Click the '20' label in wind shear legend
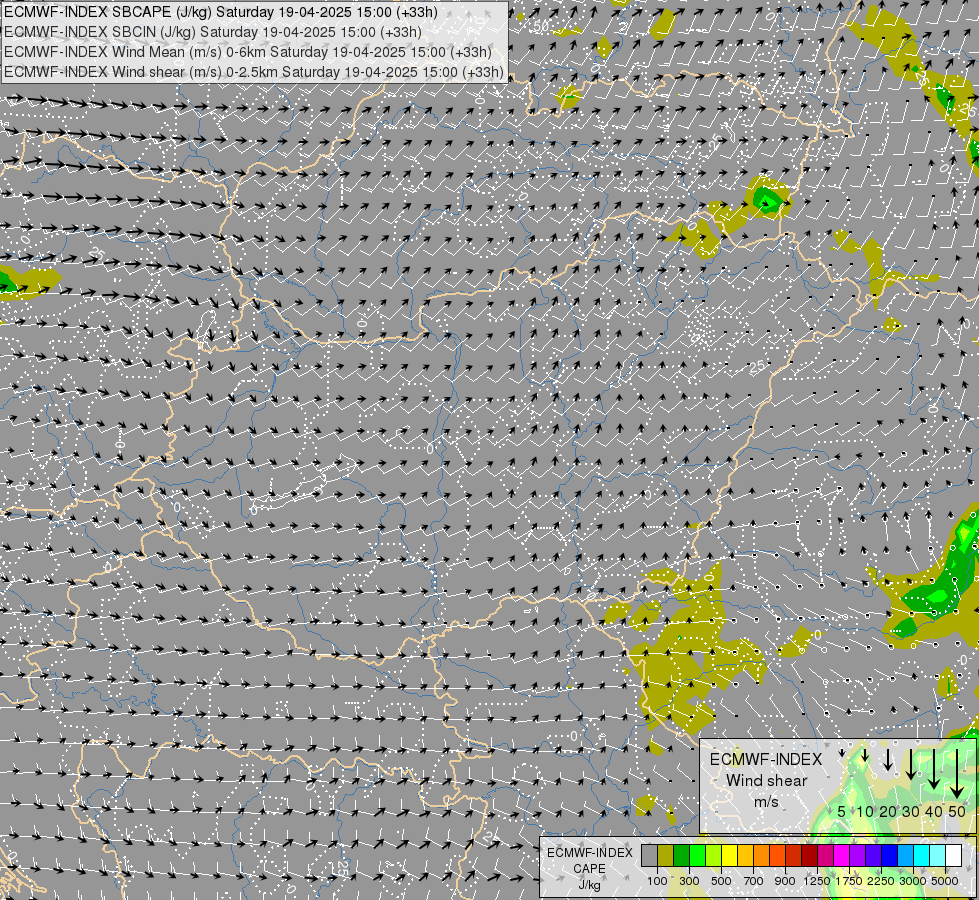Viewport: 979px width, 900px height. pyautogui.click(x=888, y=811)
